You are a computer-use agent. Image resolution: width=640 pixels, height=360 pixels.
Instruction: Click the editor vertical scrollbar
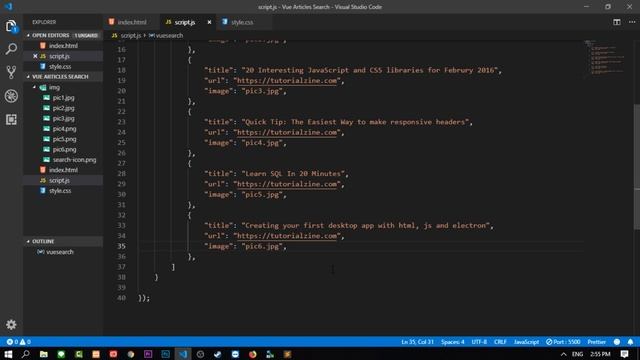[636, 167]
